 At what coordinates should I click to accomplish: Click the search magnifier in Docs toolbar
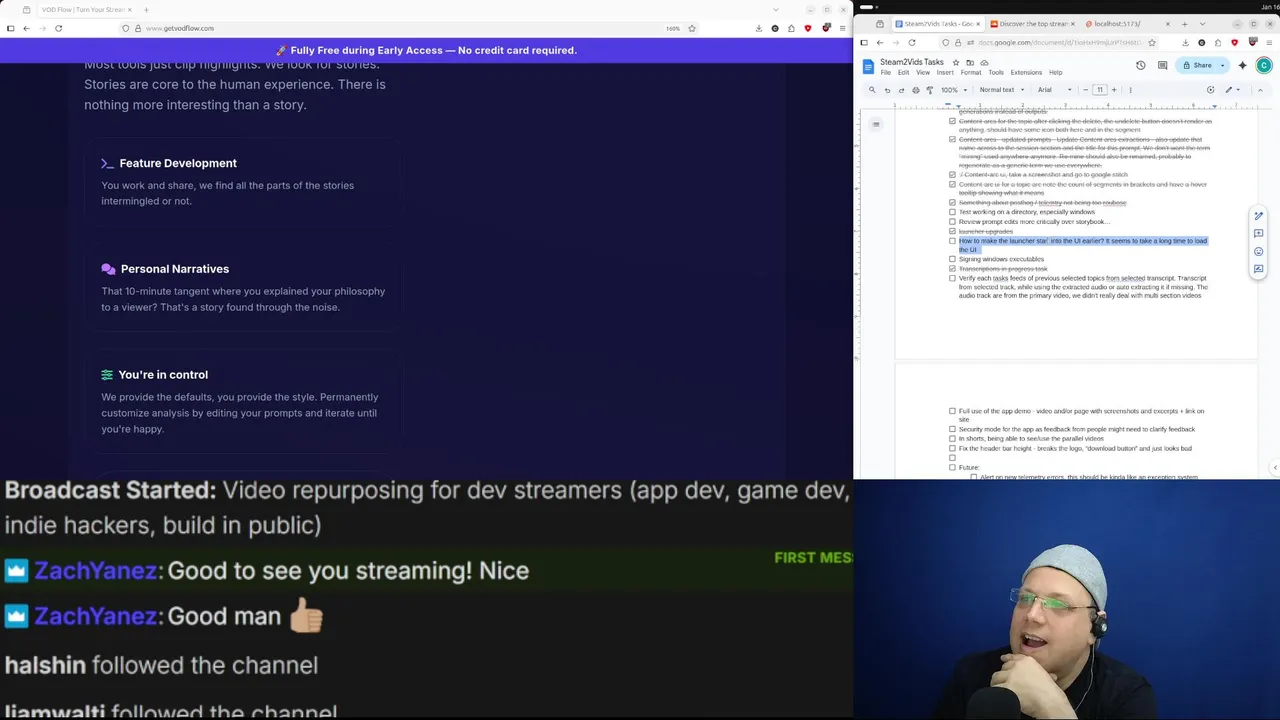872,90
